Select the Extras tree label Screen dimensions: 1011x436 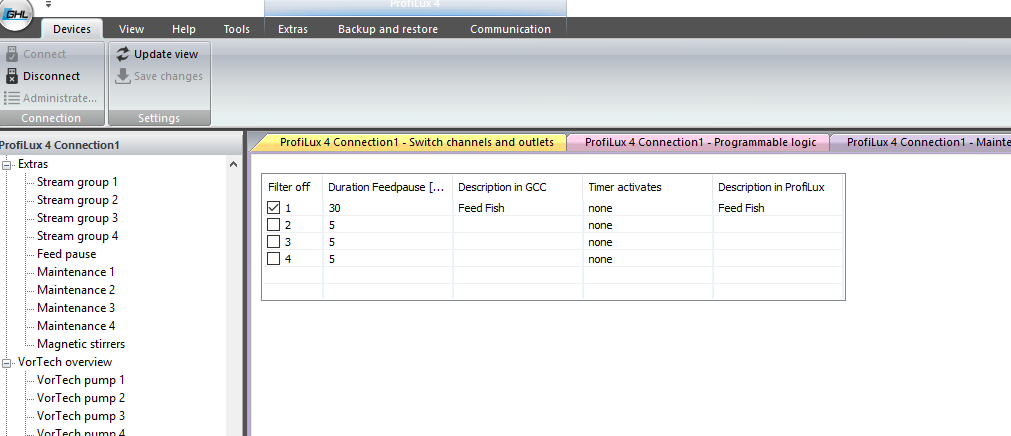(33, 164)
